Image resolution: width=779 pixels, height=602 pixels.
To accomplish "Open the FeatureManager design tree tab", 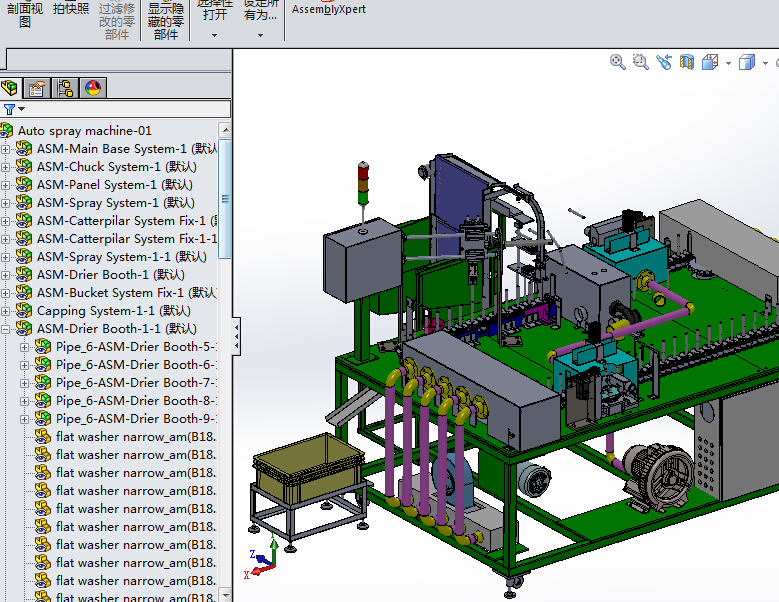I will [9, 89].
